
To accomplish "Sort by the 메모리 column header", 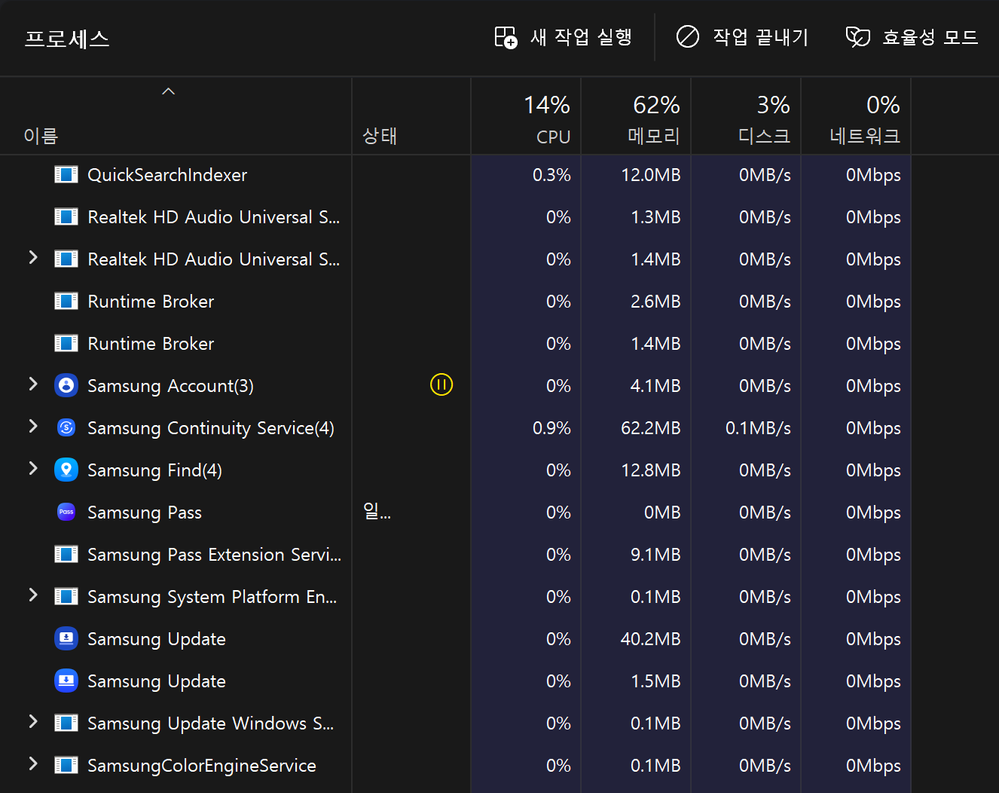I will [636, 117].
